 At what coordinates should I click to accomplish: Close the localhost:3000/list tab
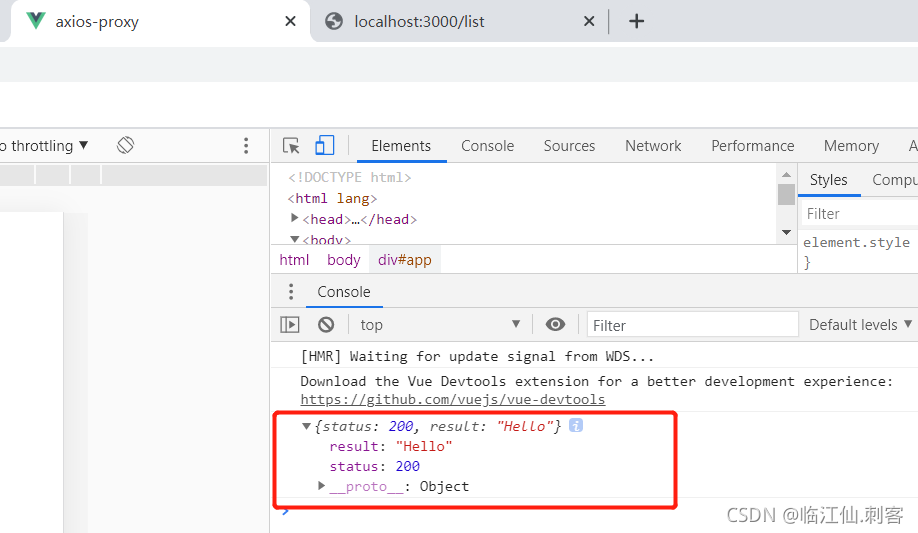coord(589,22)
